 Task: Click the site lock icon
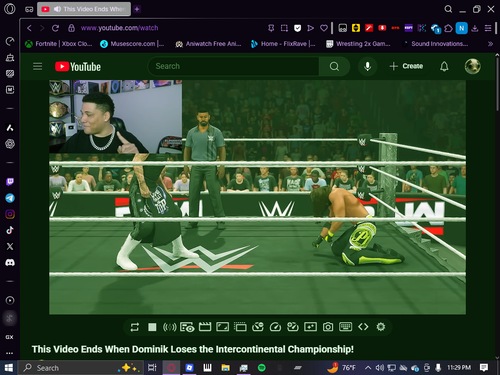[71, 28]
